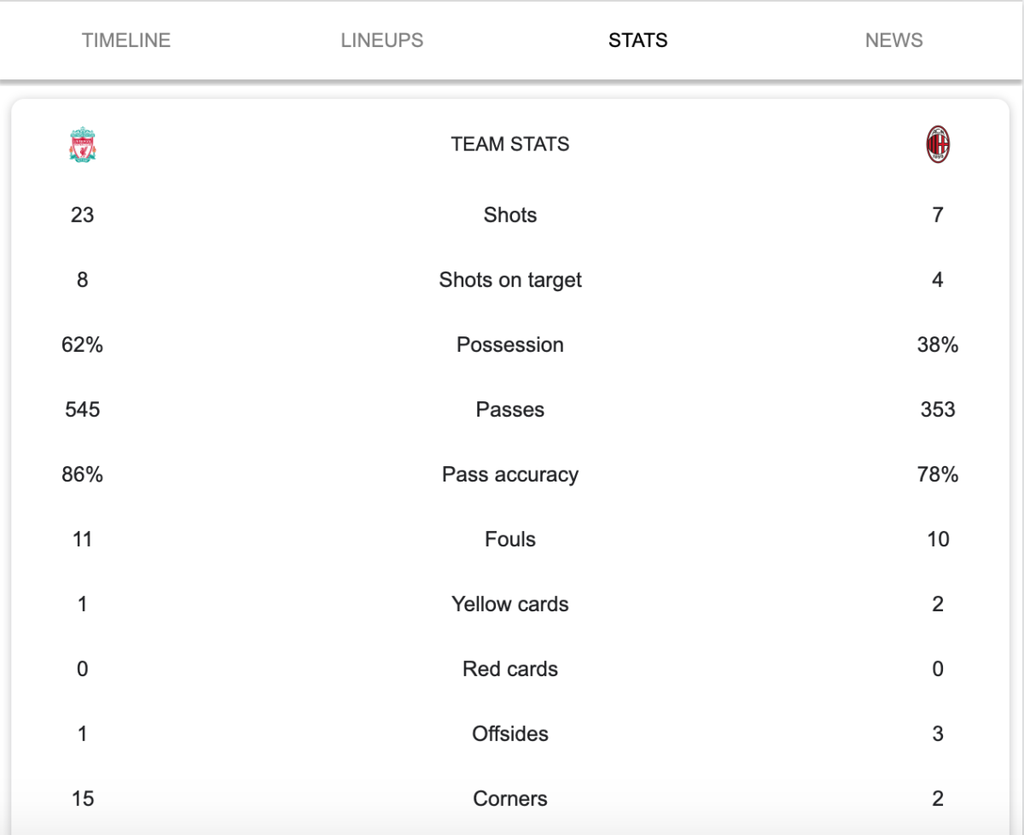Go to the NEWS tab
Screen dimensions: 1024x835
894,40
